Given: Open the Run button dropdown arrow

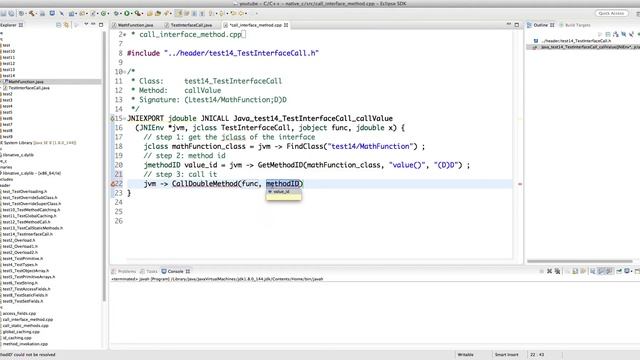Looking at the screenshot, I should pyautogui.click(x=131, y=14).
